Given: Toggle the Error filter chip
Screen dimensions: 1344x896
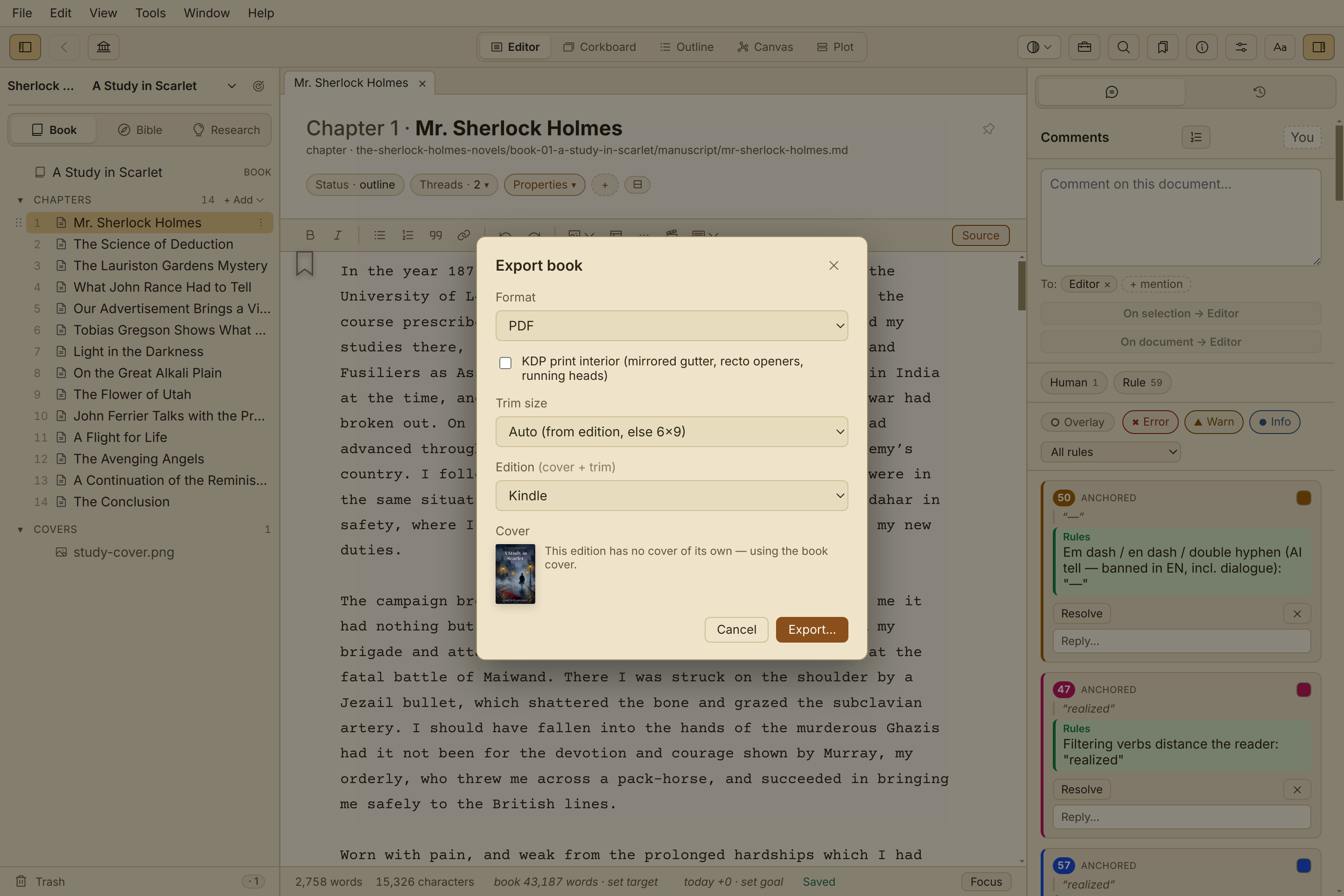Looking at the screenshot, I should point(1150,422).
